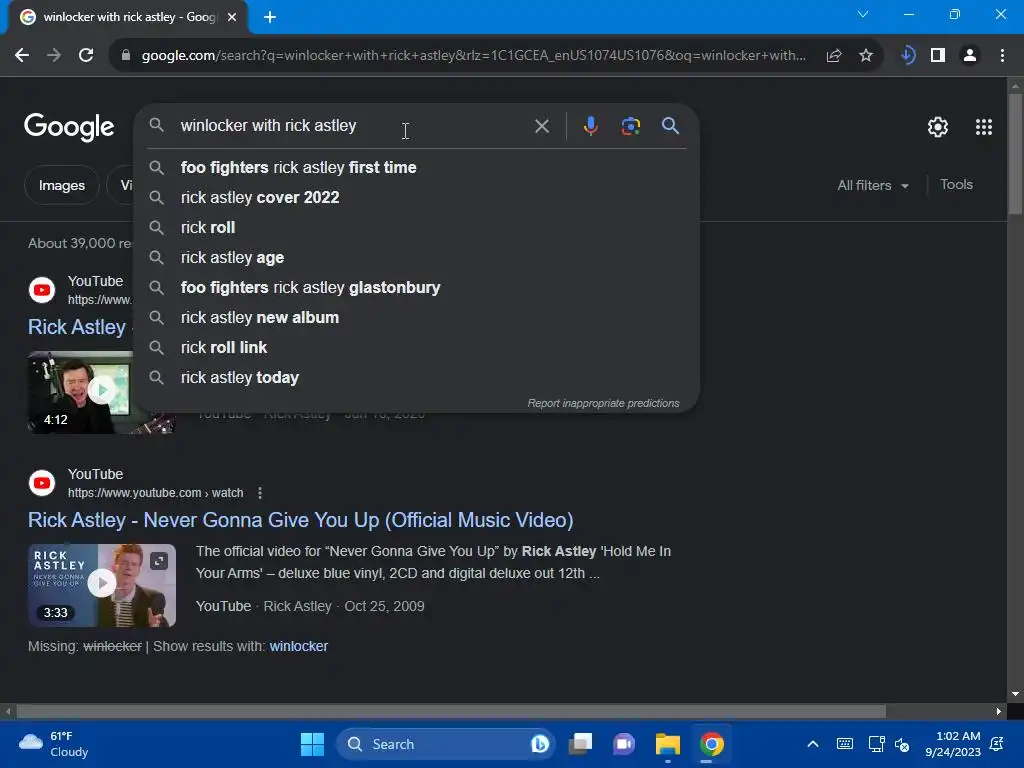Open File Explorer from the taskbar
The height and width of the screenshot is (768, 1024).
tap(667, 744)
